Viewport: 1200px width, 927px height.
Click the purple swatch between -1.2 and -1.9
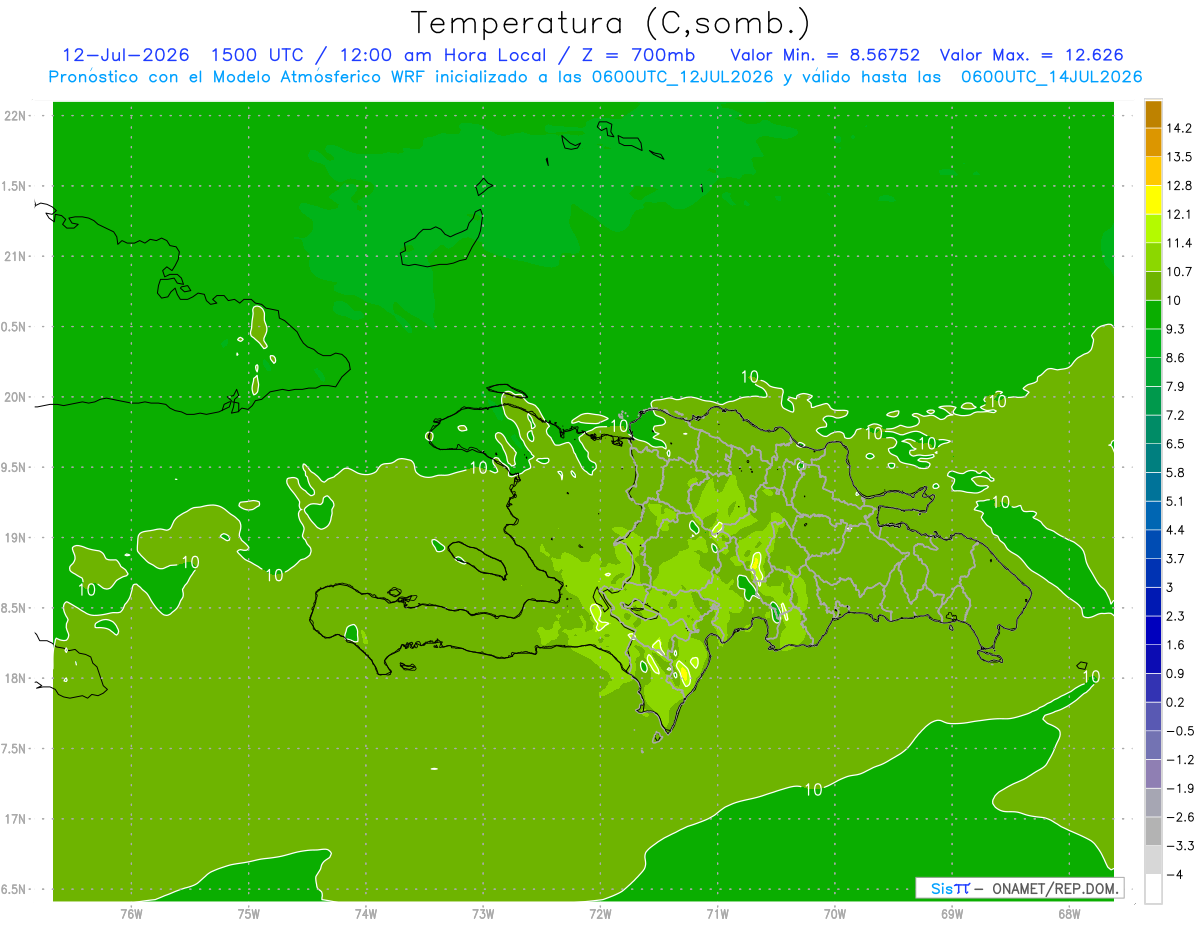tap(1153, 773)
